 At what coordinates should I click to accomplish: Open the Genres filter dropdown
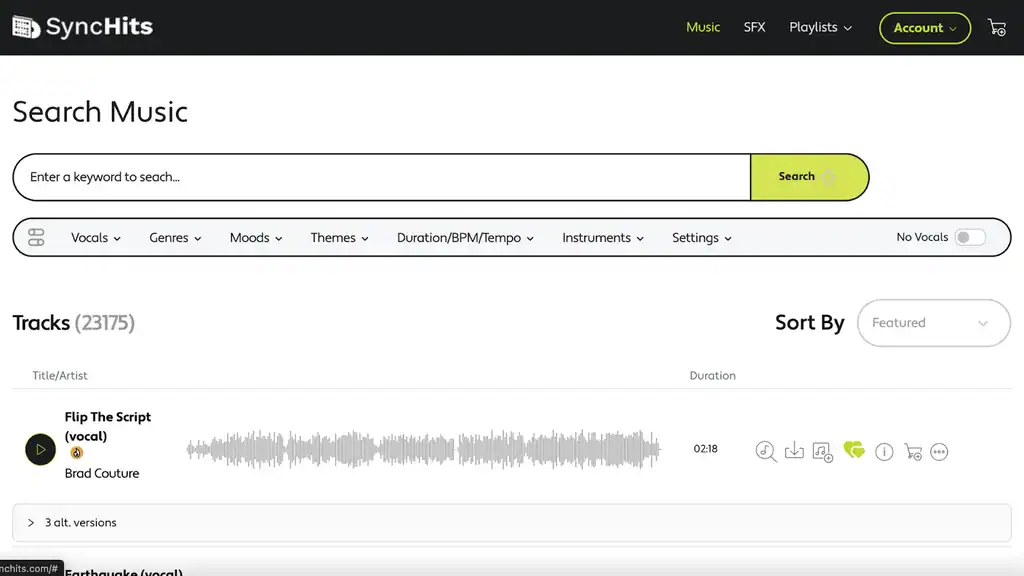point(175,238)
